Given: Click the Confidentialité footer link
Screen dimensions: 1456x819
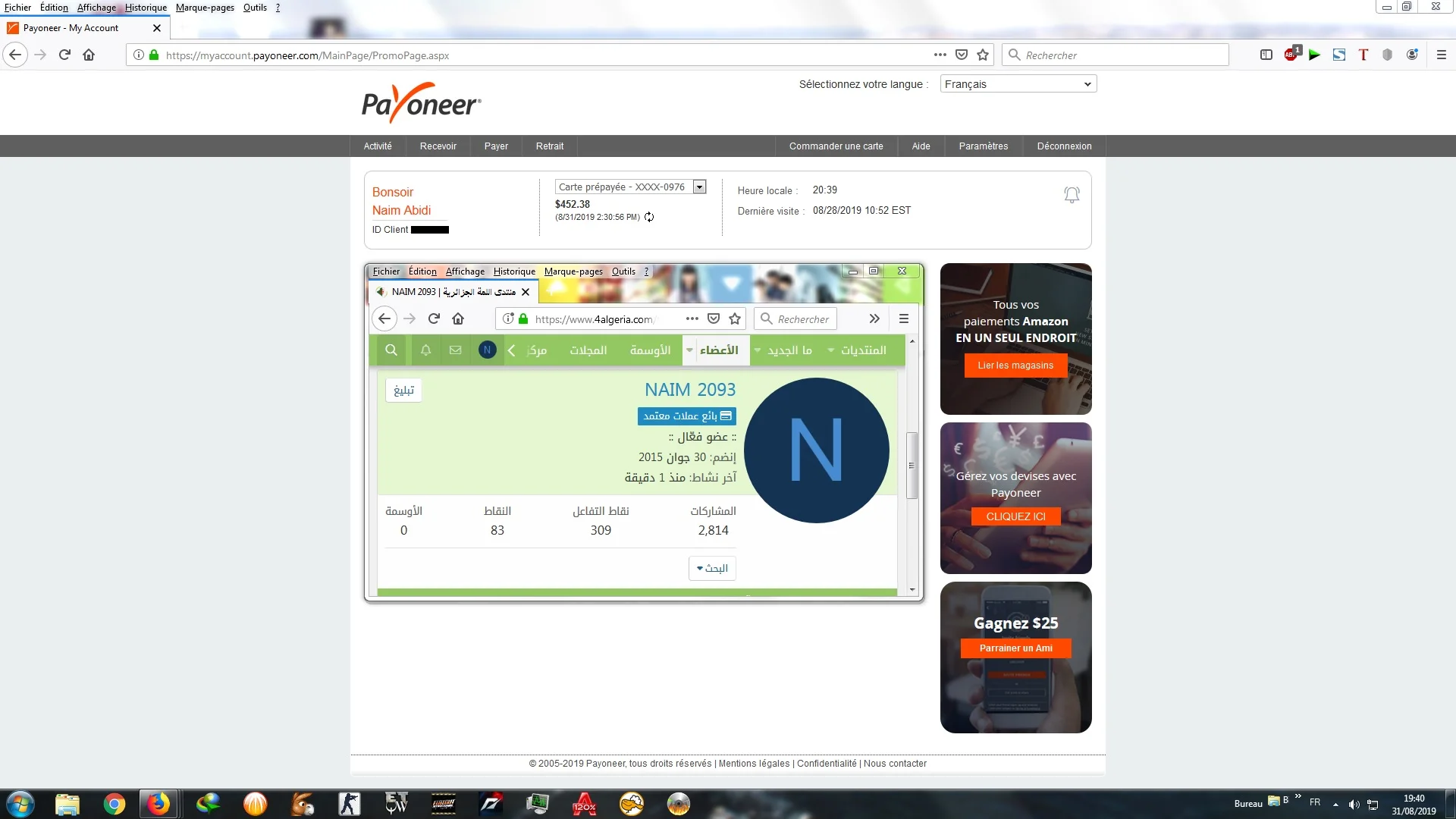Looking at the screenshot, I should 826,764.
